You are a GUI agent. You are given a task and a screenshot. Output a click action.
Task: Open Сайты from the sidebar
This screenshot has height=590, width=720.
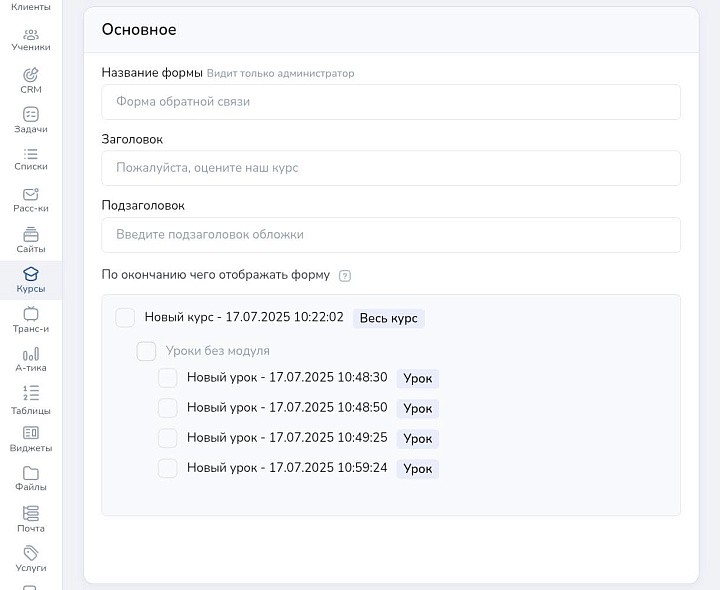(x=30, y=235)
